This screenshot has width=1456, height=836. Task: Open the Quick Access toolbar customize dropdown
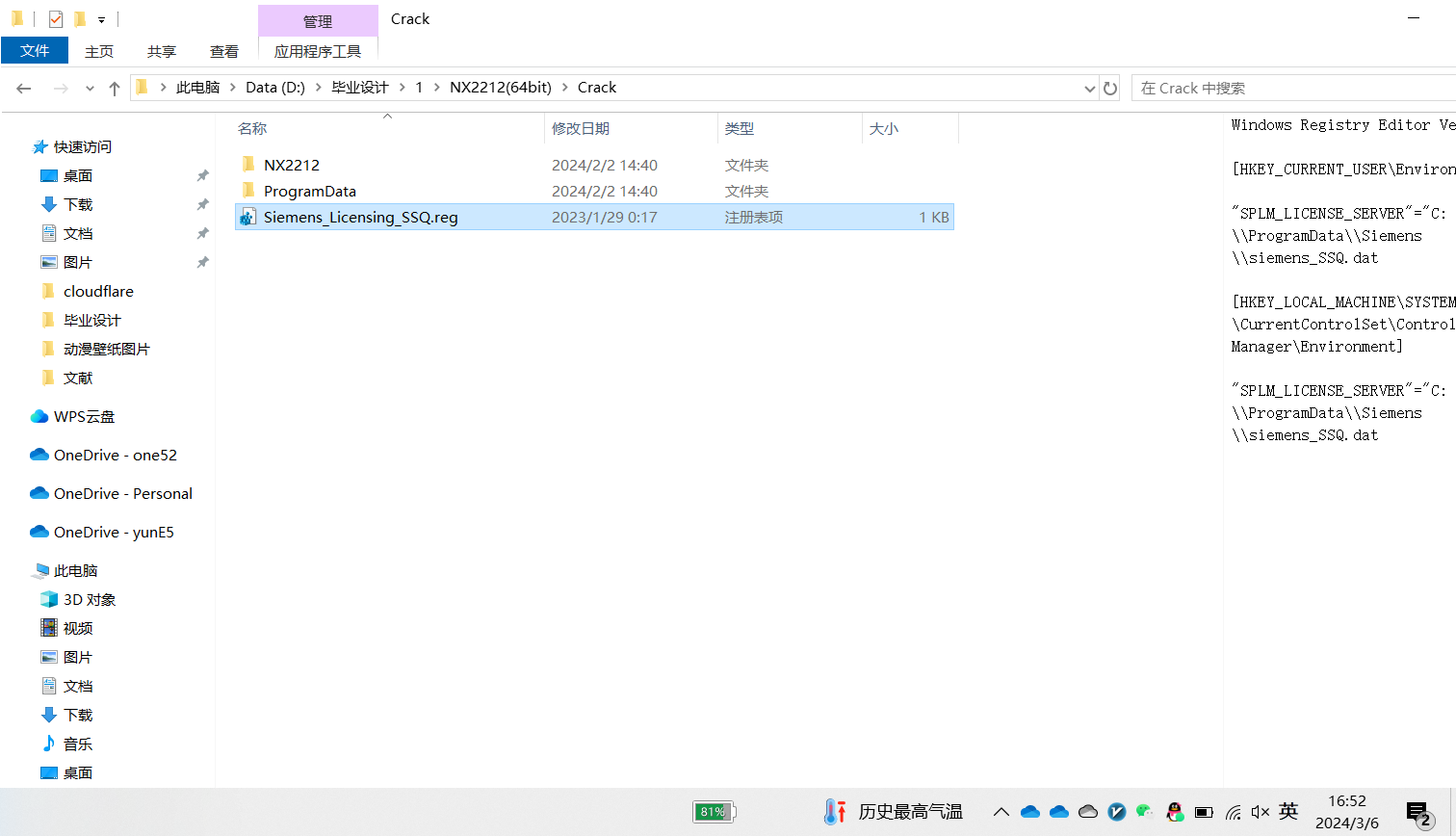[x=101, y=19]
